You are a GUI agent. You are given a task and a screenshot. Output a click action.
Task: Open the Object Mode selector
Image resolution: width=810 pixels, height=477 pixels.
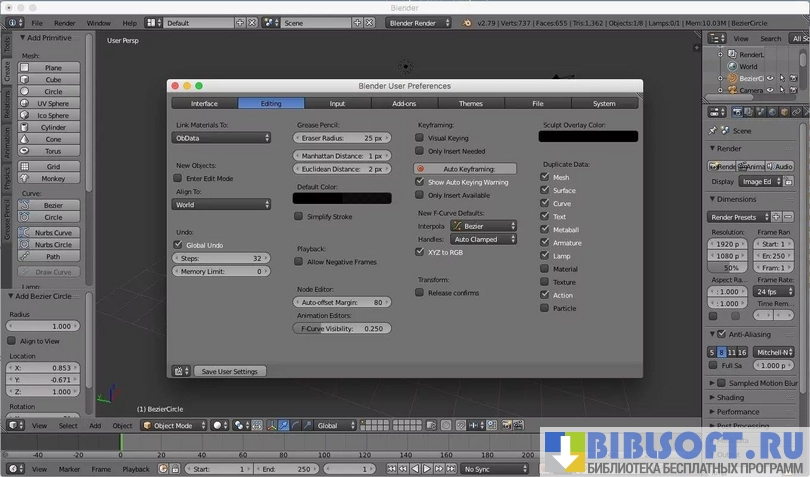[174, 425]
